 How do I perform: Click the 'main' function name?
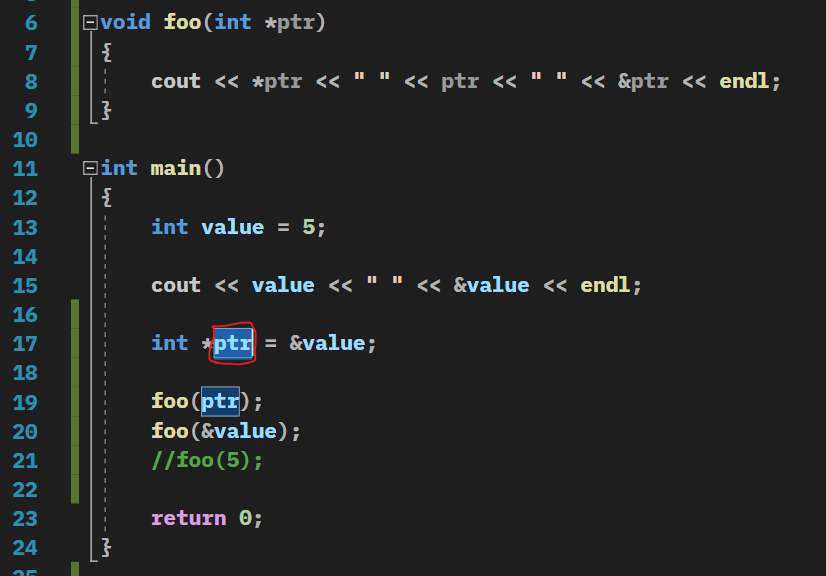[176, 168]
